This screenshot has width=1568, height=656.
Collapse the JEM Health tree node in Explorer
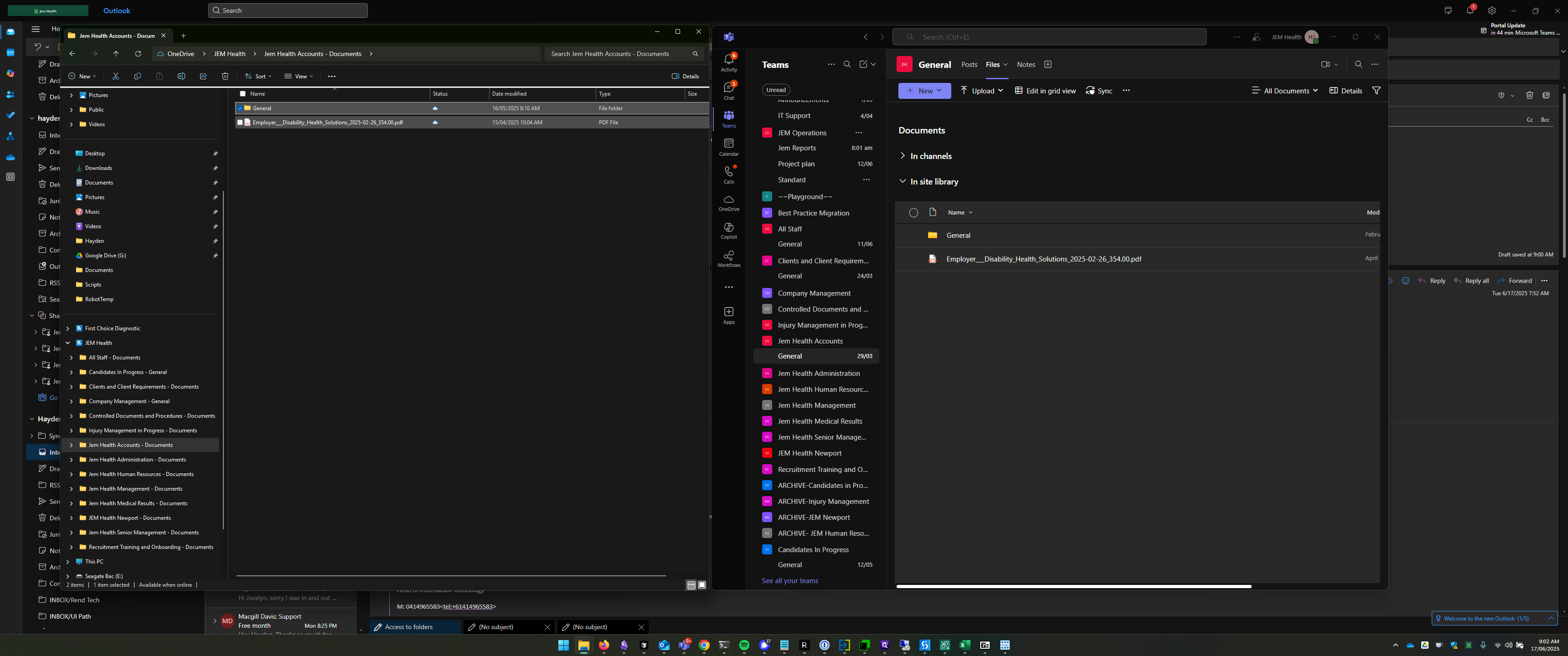[67, 343]
